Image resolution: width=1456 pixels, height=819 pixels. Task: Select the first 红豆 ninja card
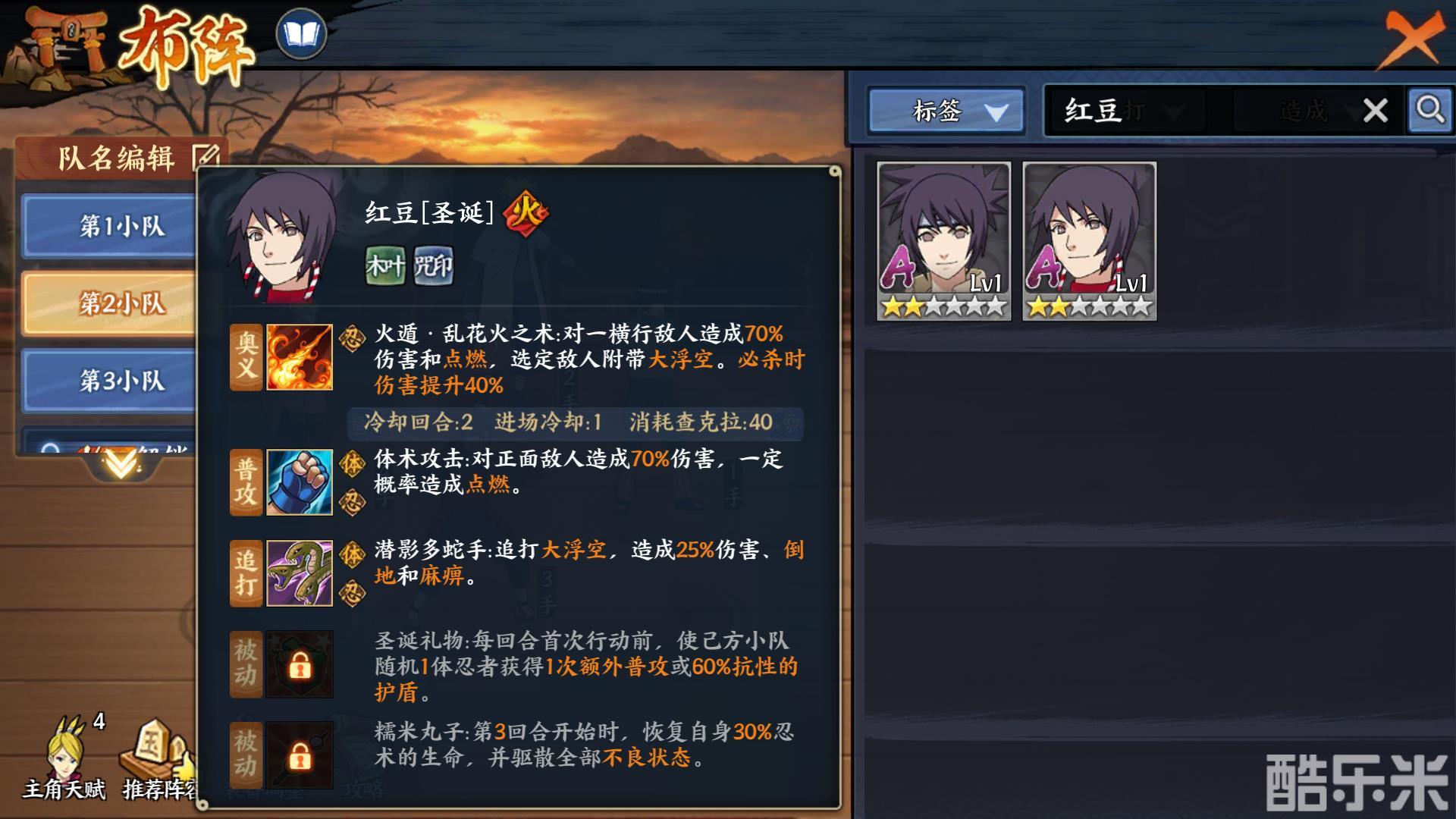pyautogui.click(x=944, y=241)
